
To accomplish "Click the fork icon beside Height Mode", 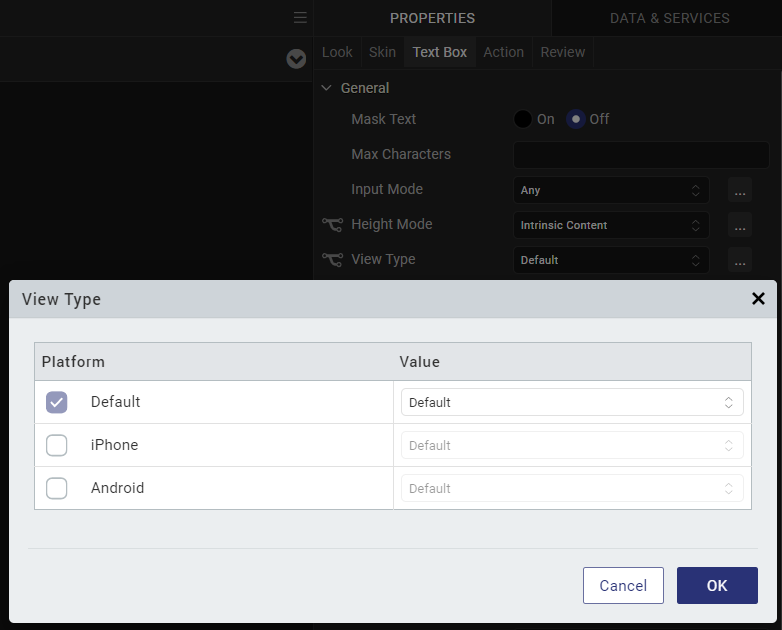I will pos(332,224).
